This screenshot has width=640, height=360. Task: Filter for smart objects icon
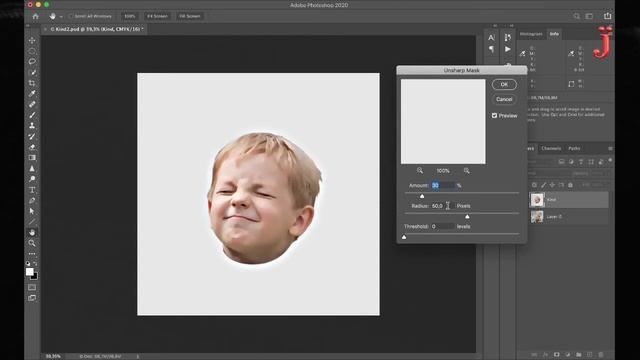pyautogui.click(x=600, y=162)
